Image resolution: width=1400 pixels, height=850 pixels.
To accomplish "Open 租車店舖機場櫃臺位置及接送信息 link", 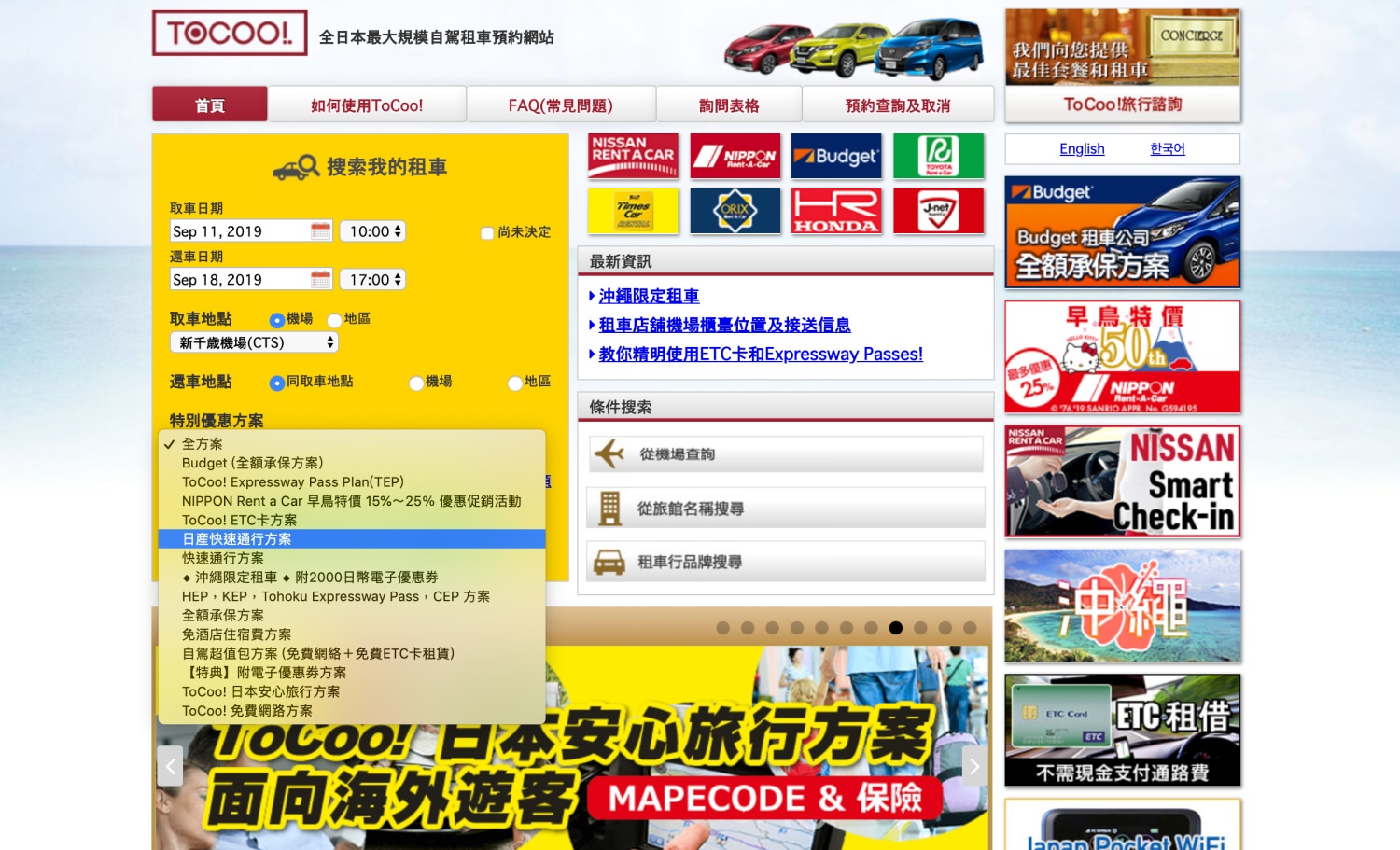I will click(x=724, y=325).
